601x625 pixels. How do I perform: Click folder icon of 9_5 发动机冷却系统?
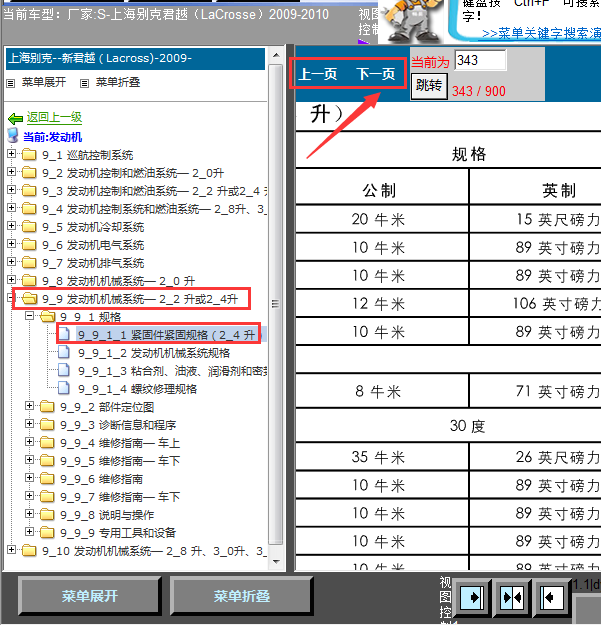point(28,227)
